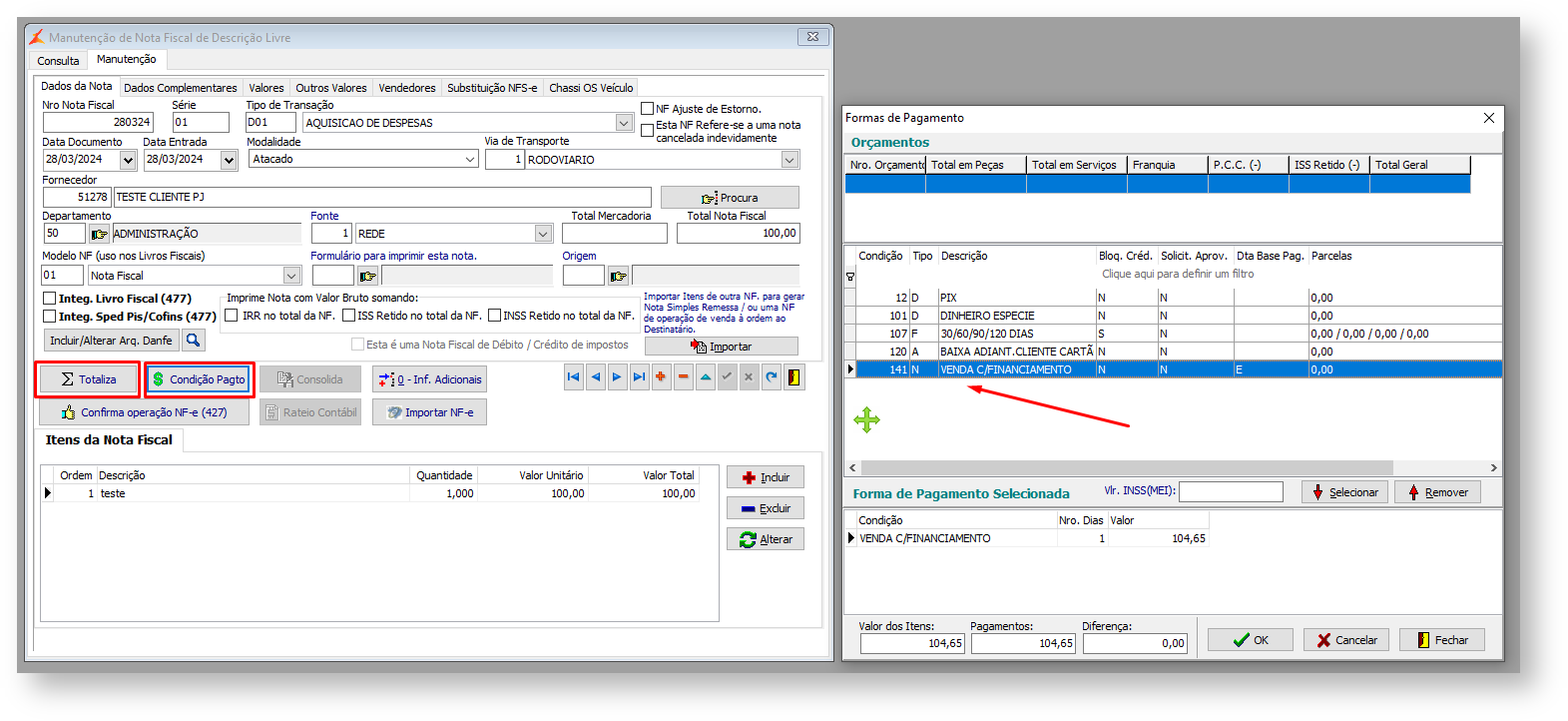Jump to the last record in navigator

tap(639, 377)
